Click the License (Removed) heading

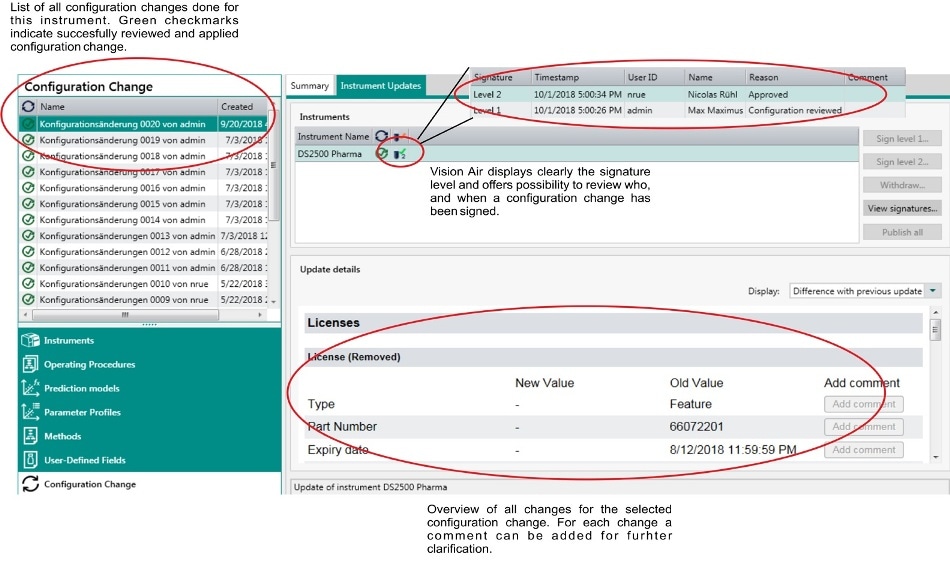(354, 357)
